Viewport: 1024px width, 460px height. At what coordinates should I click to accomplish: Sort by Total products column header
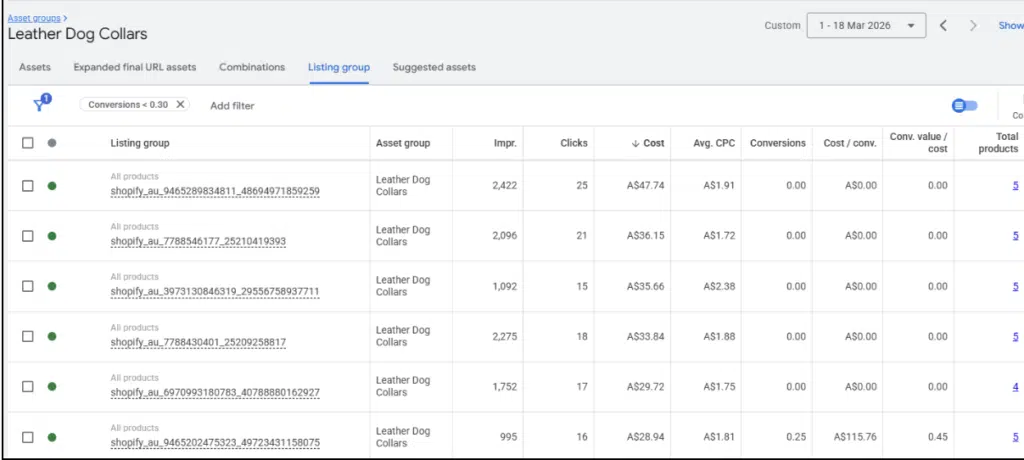[999, 142]
